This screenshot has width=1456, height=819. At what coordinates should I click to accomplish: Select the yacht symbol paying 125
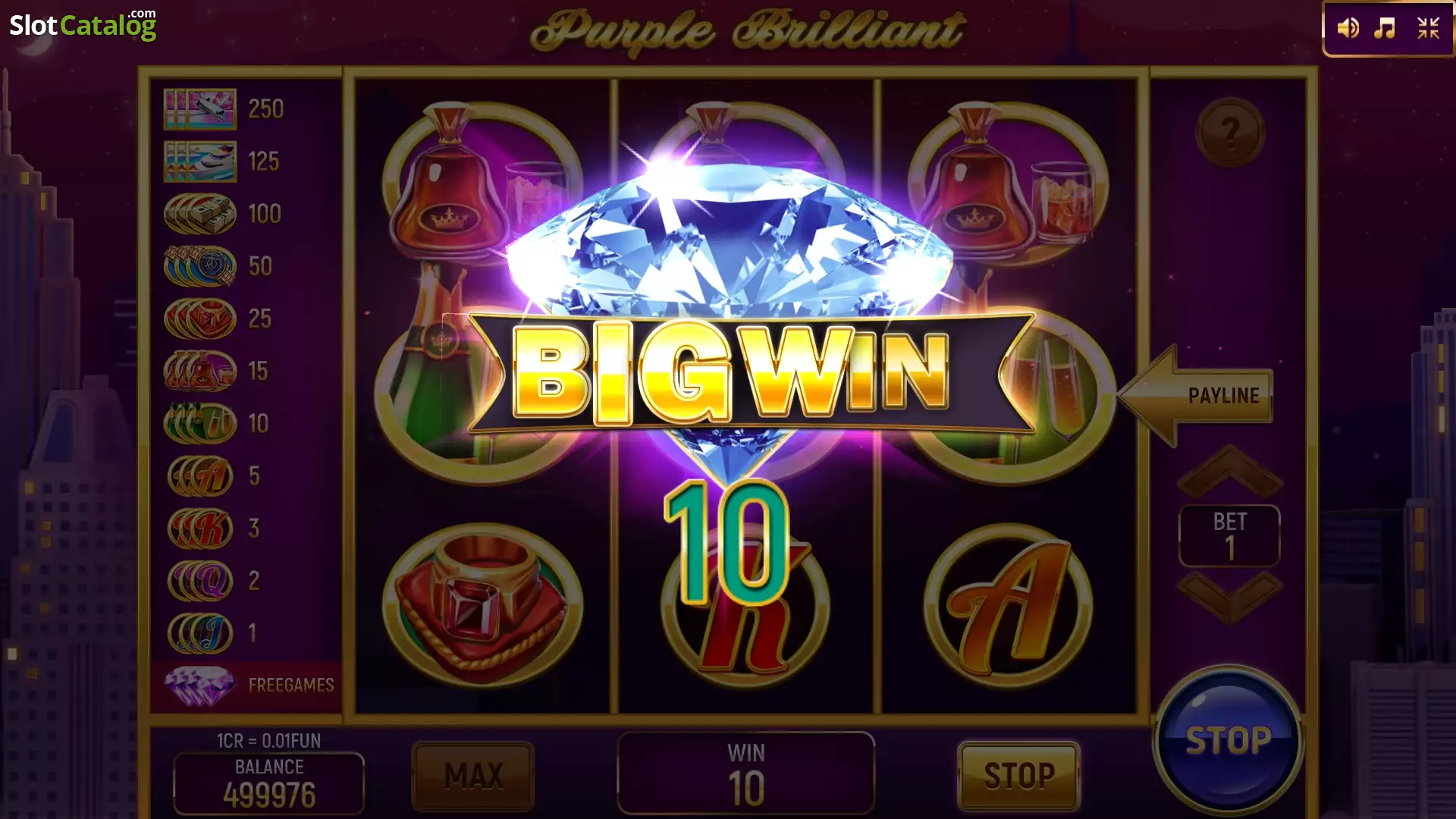[x=200, y=162]
